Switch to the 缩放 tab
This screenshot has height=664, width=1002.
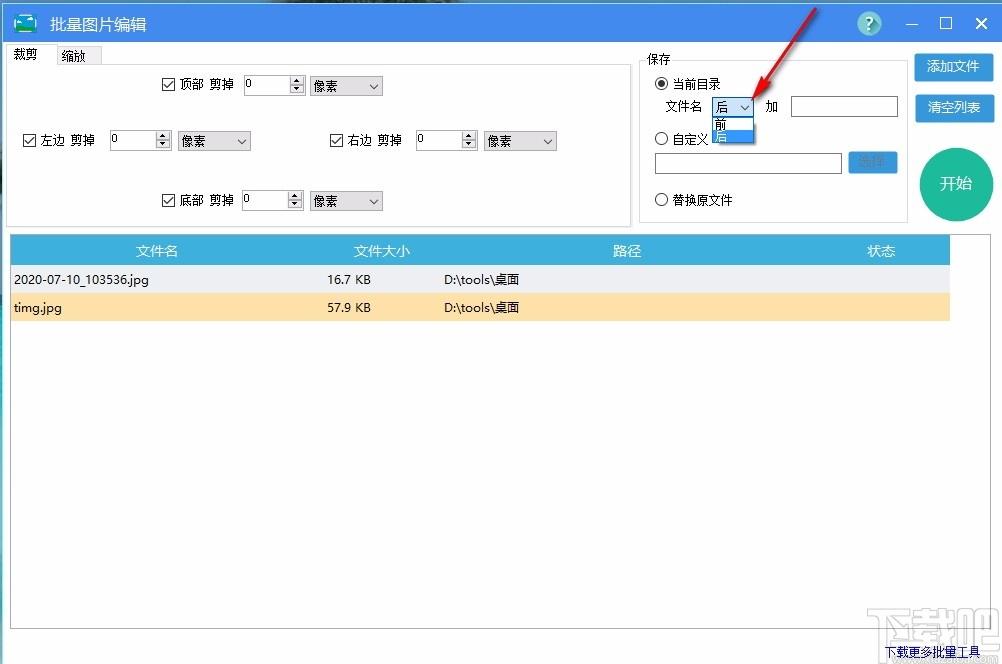pos(74,56)
